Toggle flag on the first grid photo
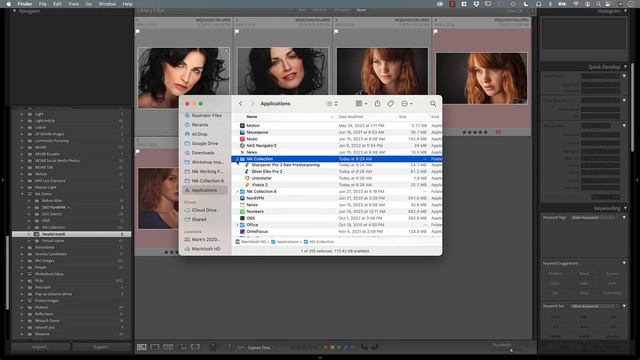This screenshot has width=640, height=360. pyautogui.click(x=138, y=31)
